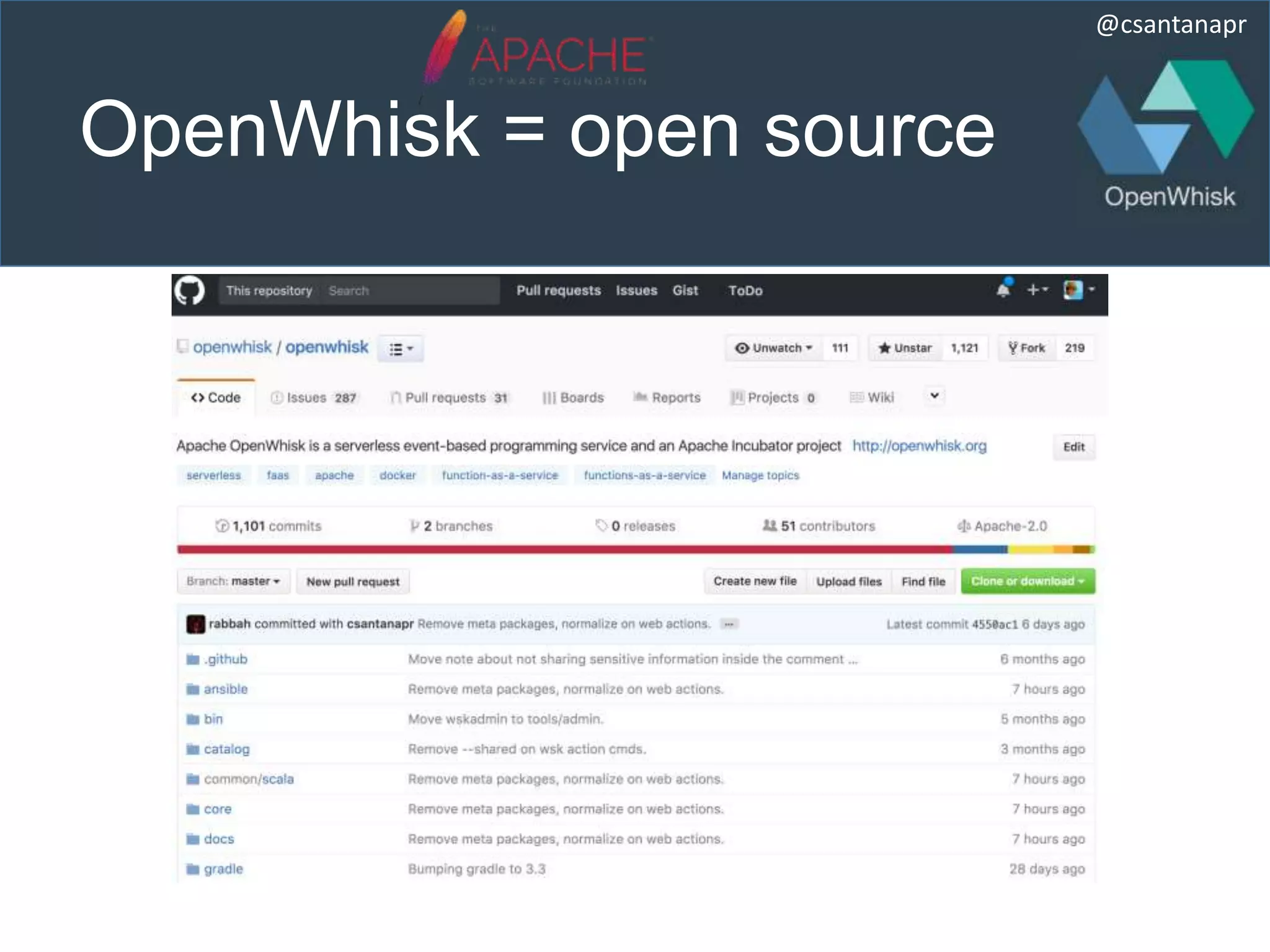Go to Issues in the top navigation
Screen dimensions: 1270x952
point(636,291)
